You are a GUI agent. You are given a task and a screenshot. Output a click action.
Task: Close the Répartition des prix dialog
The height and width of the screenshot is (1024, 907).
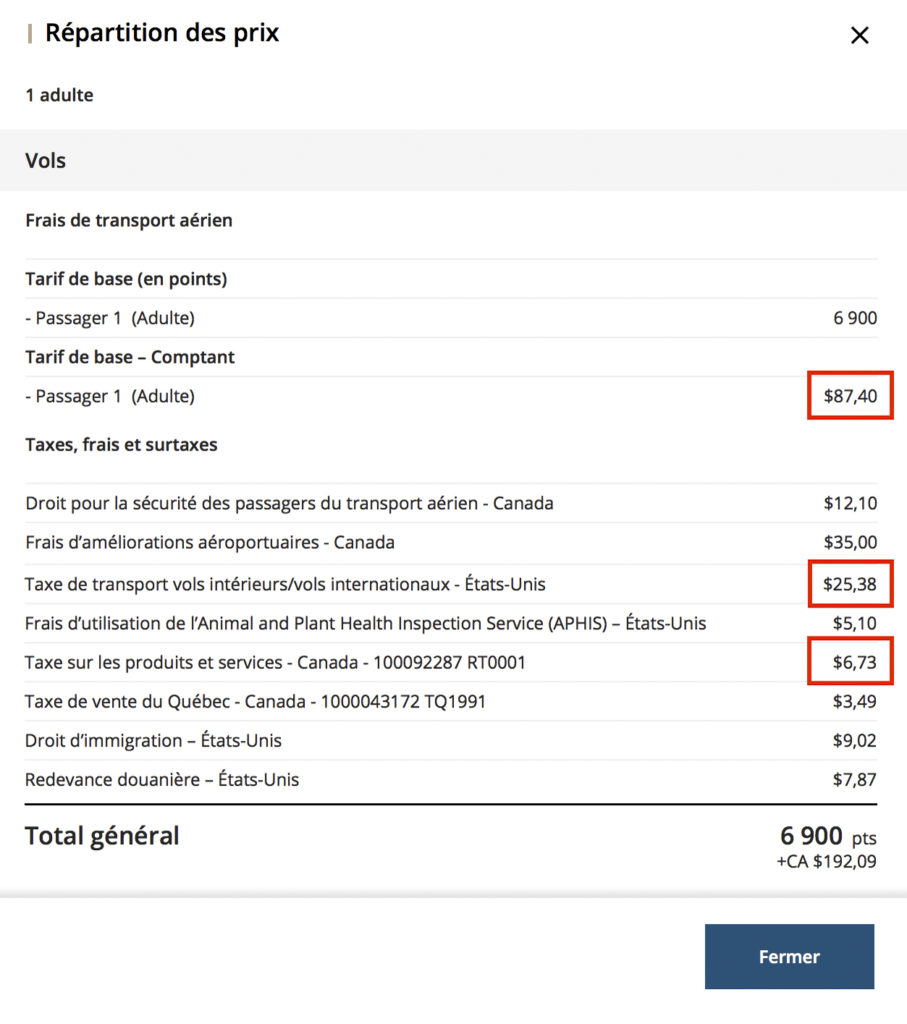pos(859,36)
